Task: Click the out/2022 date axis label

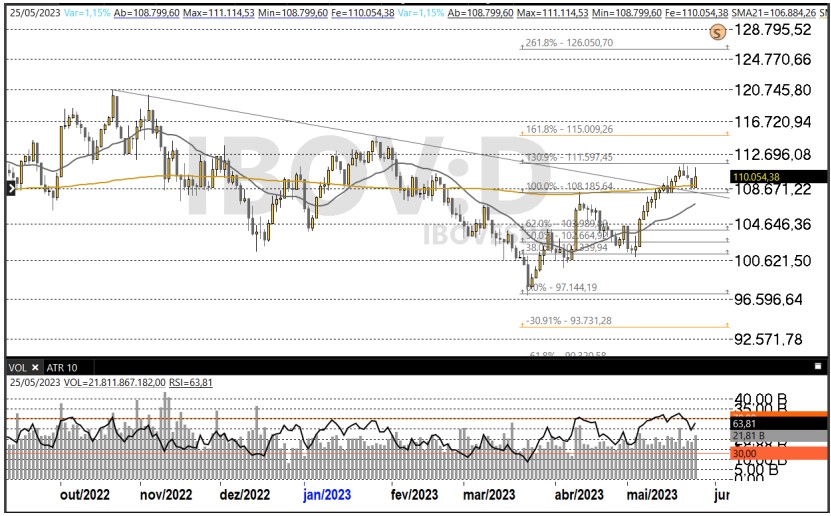Action: [84, 494]
